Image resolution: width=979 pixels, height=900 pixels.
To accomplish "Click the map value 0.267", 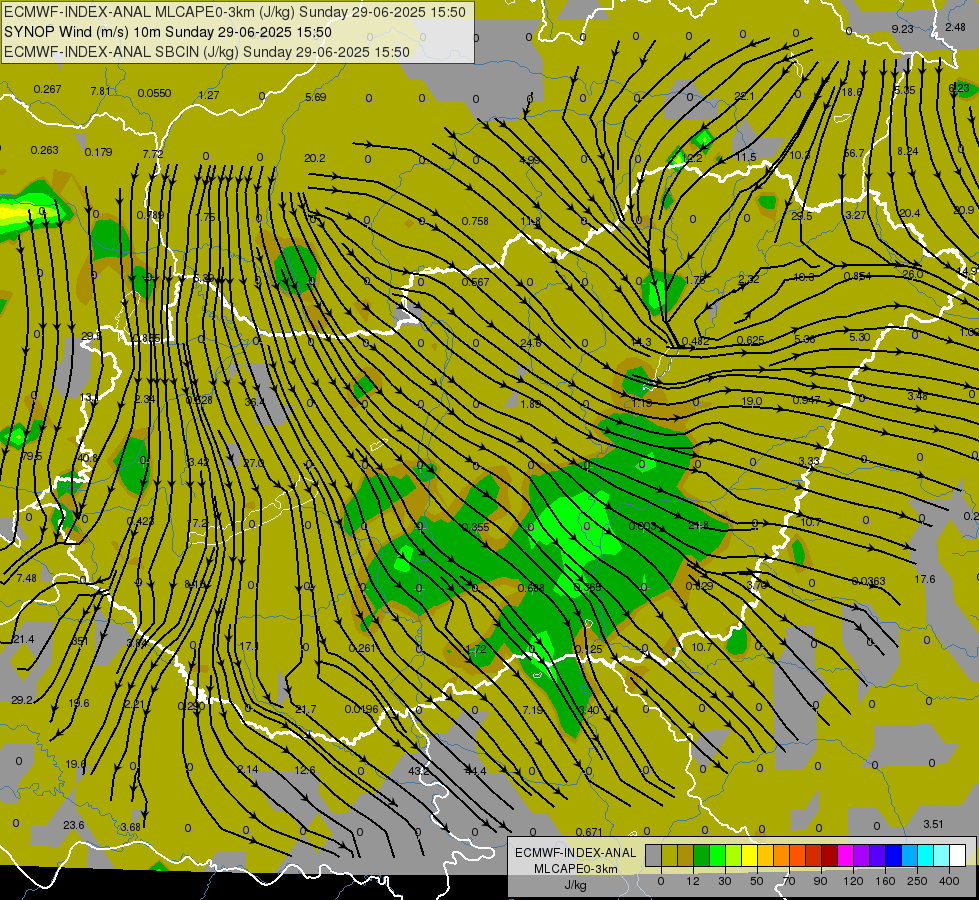I will point(47,89).
